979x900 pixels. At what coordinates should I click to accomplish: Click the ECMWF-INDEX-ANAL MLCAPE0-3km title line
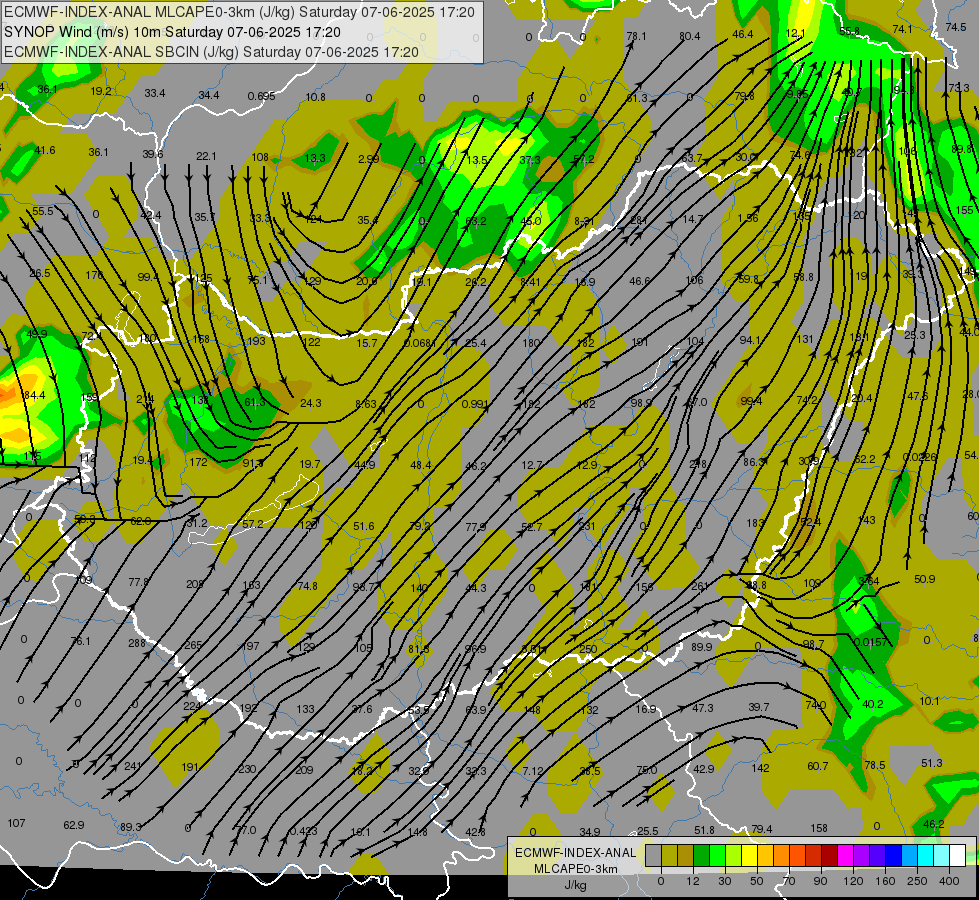(x=239, y=12)
